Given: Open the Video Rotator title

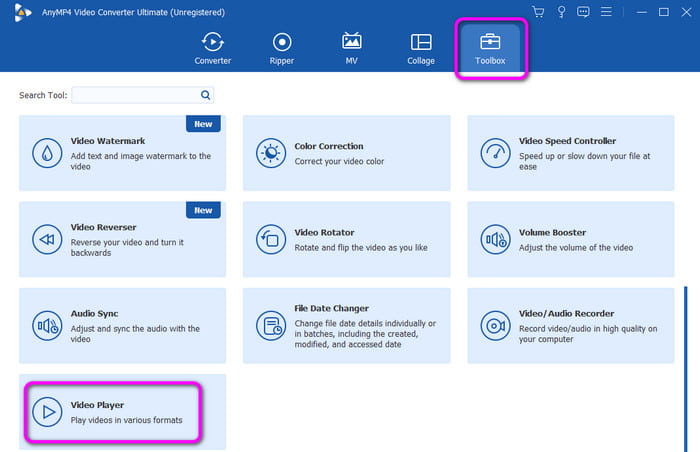Looking at the screenshot, I should point(324,232).
